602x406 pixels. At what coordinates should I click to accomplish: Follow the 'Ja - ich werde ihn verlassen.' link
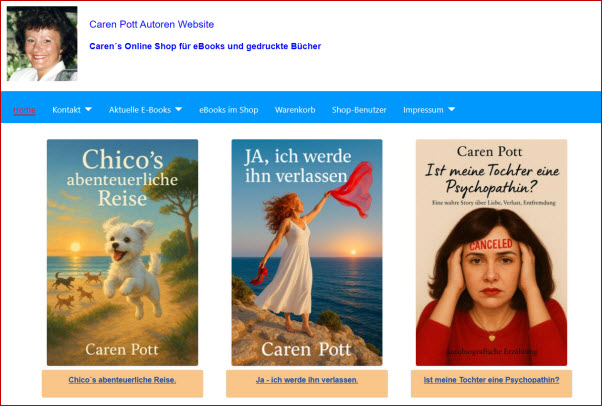[x=306, y=380]
